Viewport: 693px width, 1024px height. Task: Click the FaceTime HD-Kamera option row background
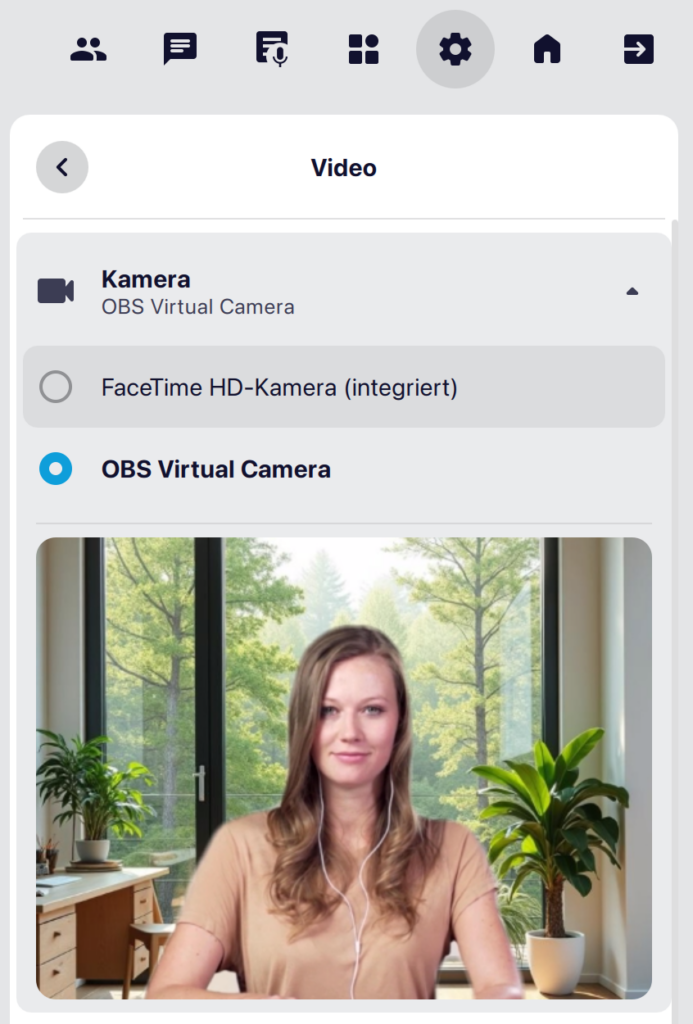(x=560, y=387)
